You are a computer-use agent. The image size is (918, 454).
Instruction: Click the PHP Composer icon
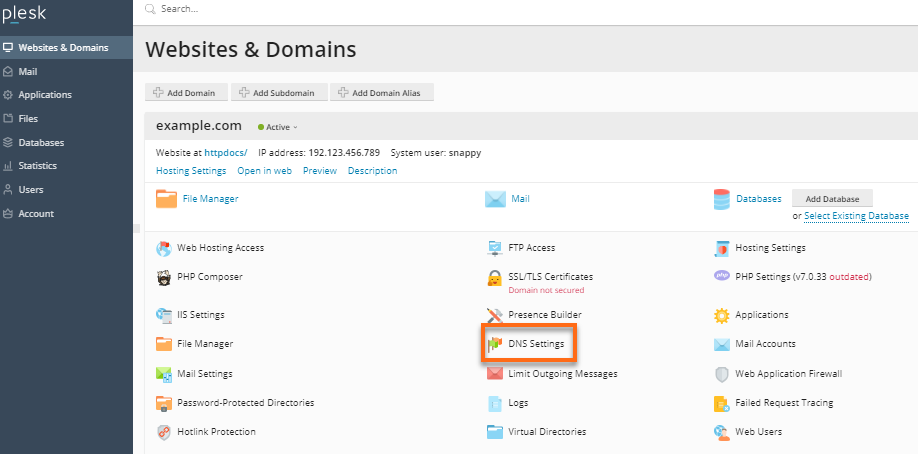click(x=164, y=277)
